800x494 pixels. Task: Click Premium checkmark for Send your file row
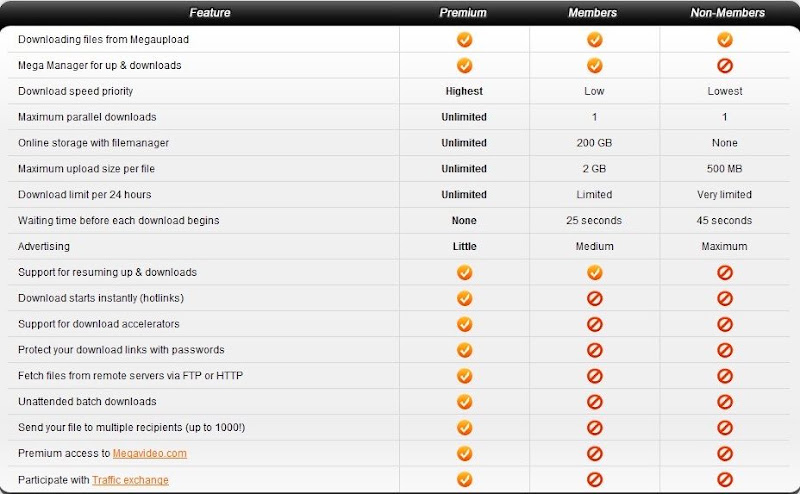point(464,428)
